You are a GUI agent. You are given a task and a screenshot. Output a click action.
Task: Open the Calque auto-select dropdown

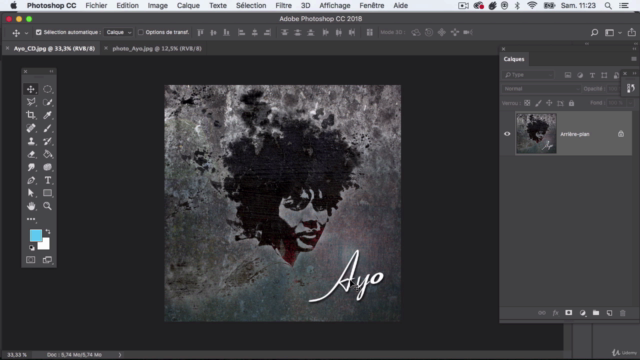tap(118, 32)
